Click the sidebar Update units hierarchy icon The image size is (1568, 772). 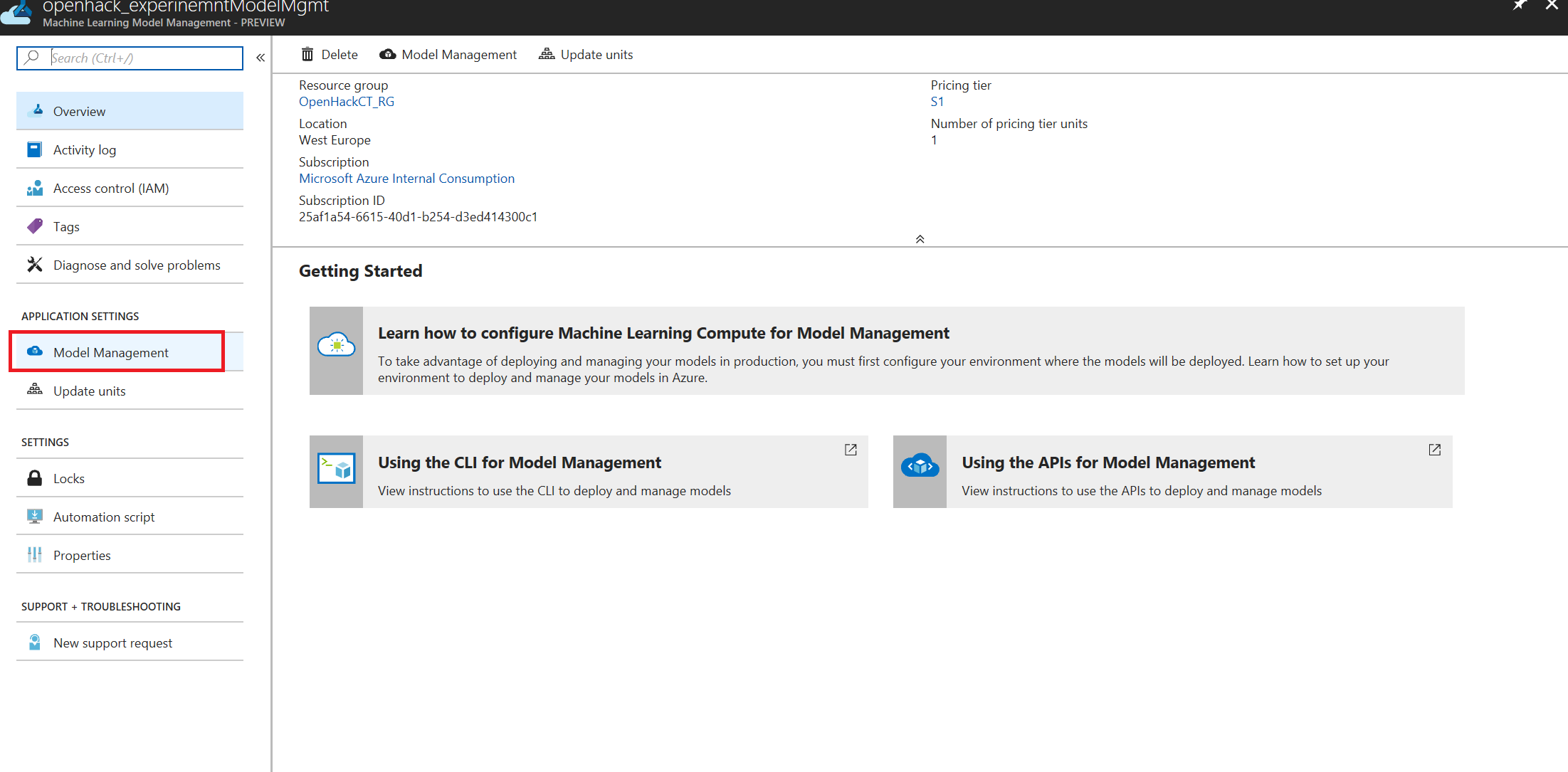tap(34, 389)
